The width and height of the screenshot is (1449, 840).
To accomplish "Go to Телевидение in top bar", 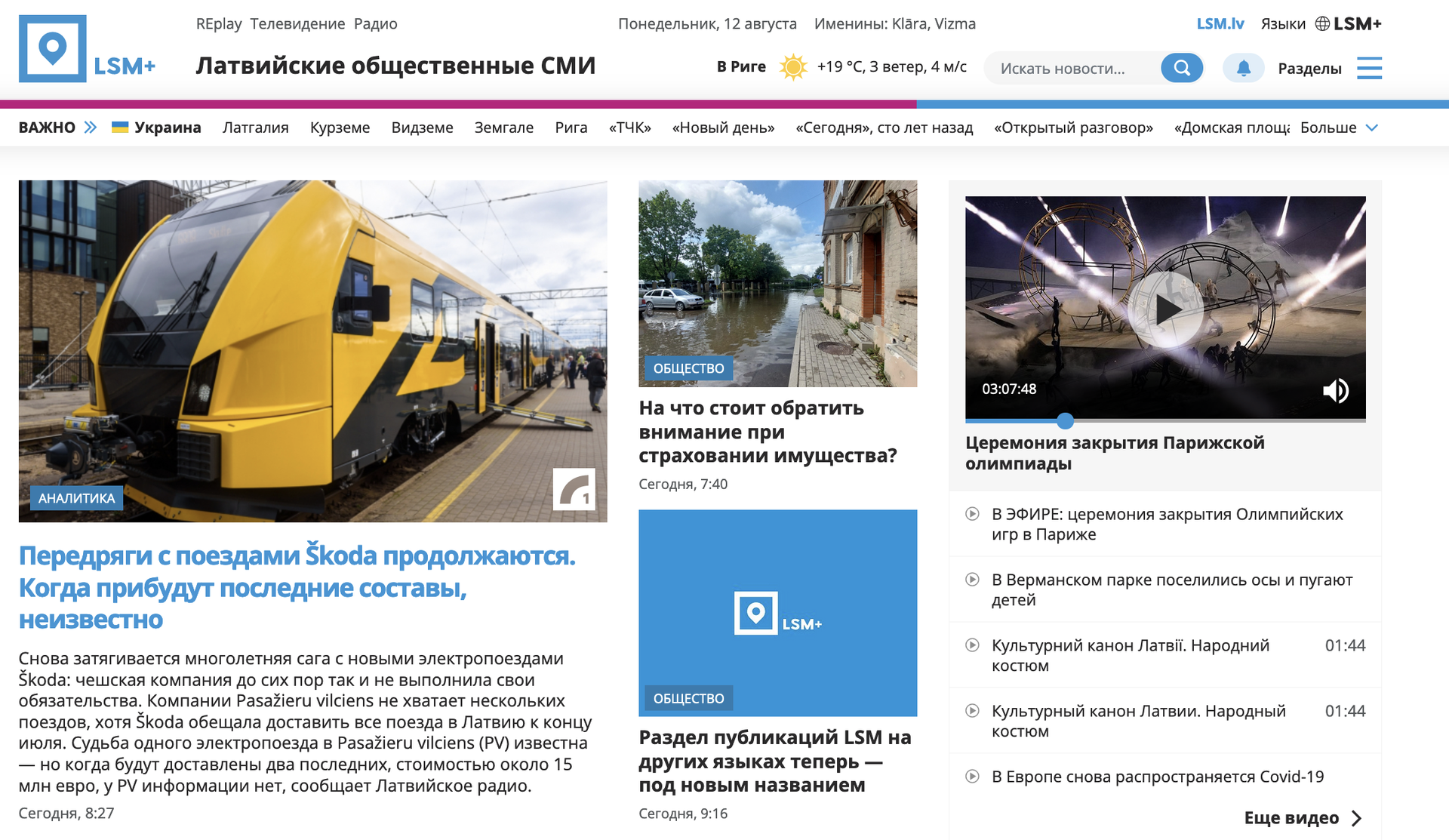I will pyautogui.click(x=297, y=23).
